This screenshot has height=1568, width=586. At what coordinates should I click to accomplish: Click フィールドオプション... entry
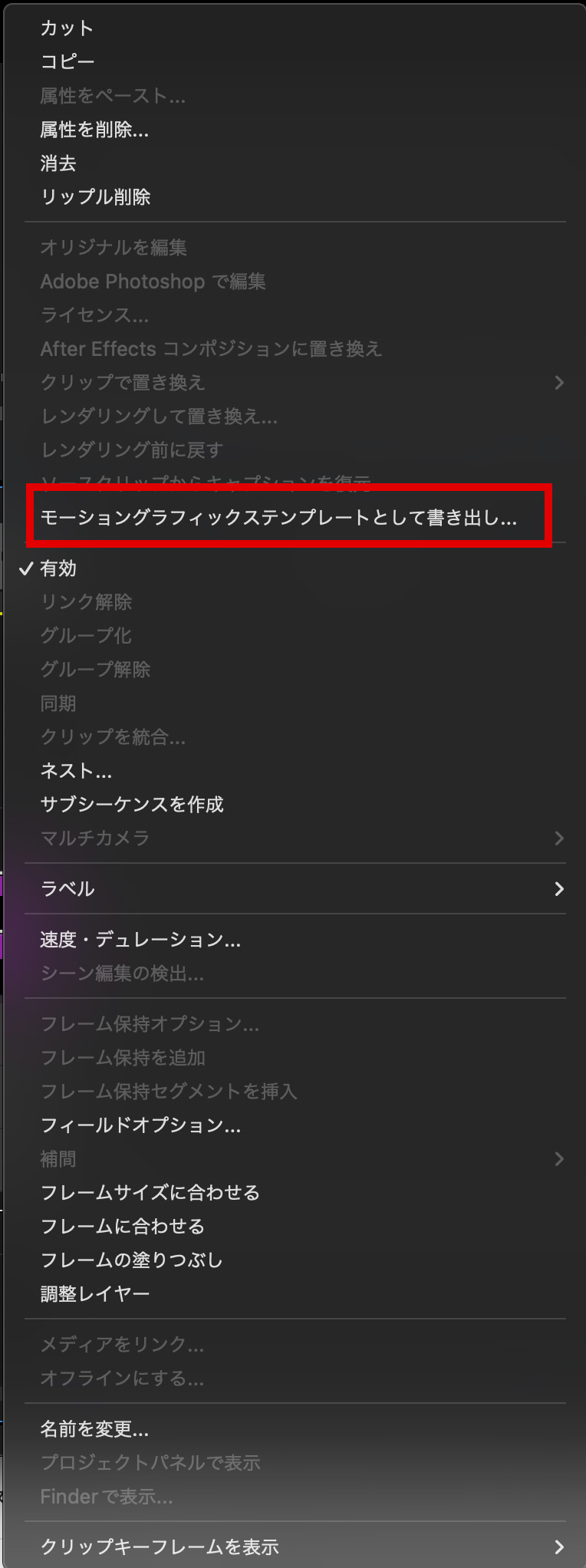[x=140, y=1125]
